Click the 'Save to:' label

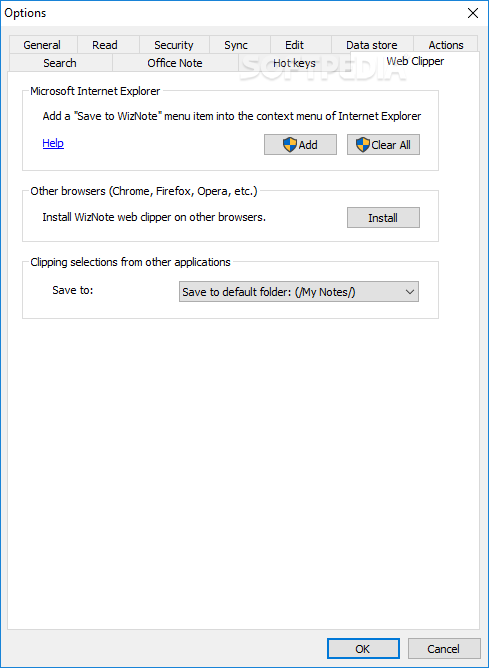(72, 290)
